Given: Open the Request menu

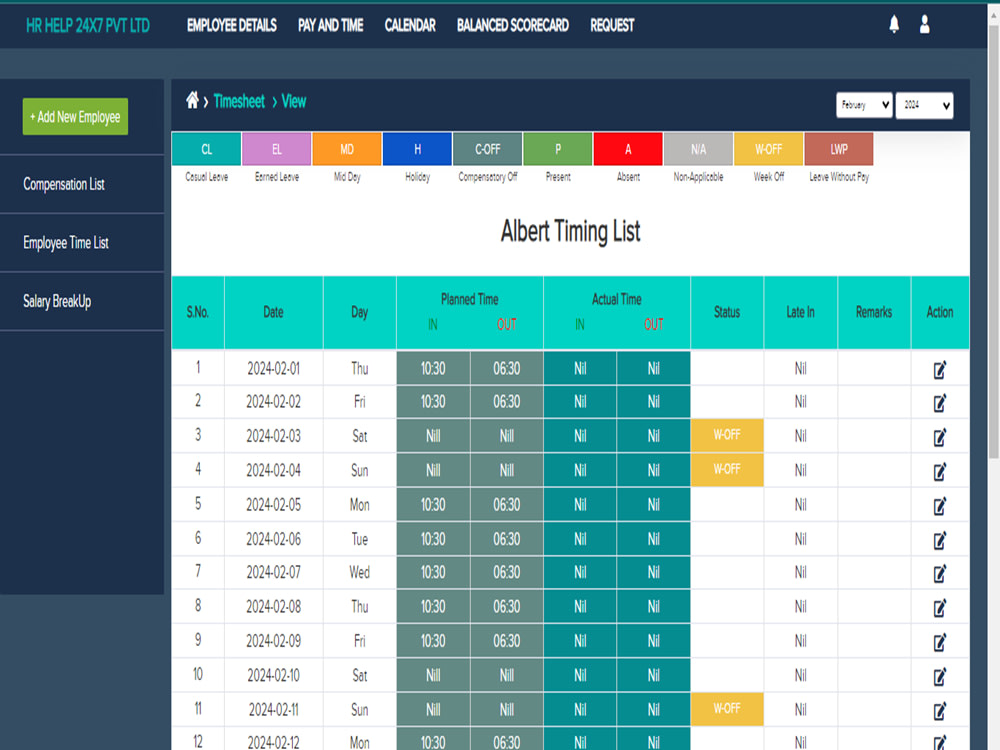Looking at the screenshot, I should pyautogui.click(x=612, y=26).
